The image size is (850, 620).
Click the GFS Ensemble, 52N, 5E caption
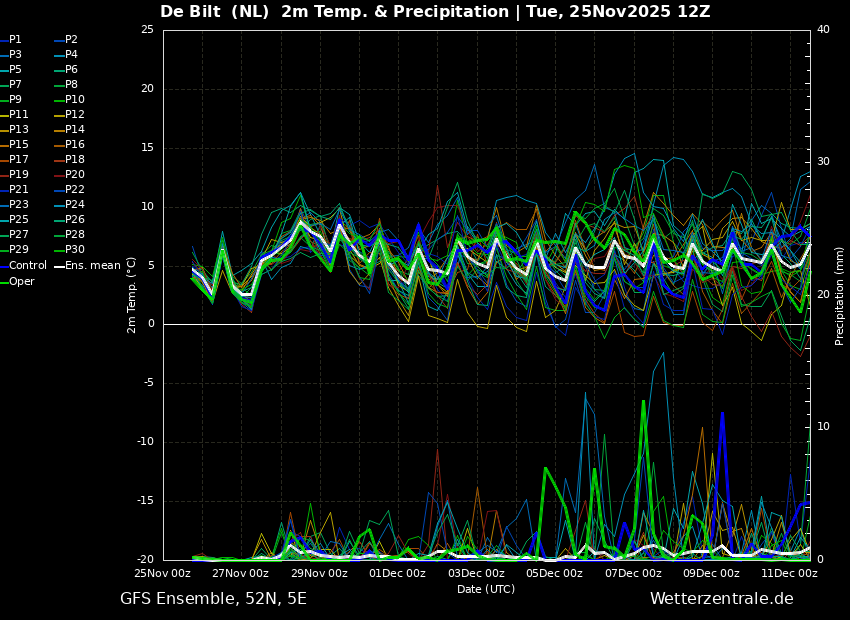(213, 599)
